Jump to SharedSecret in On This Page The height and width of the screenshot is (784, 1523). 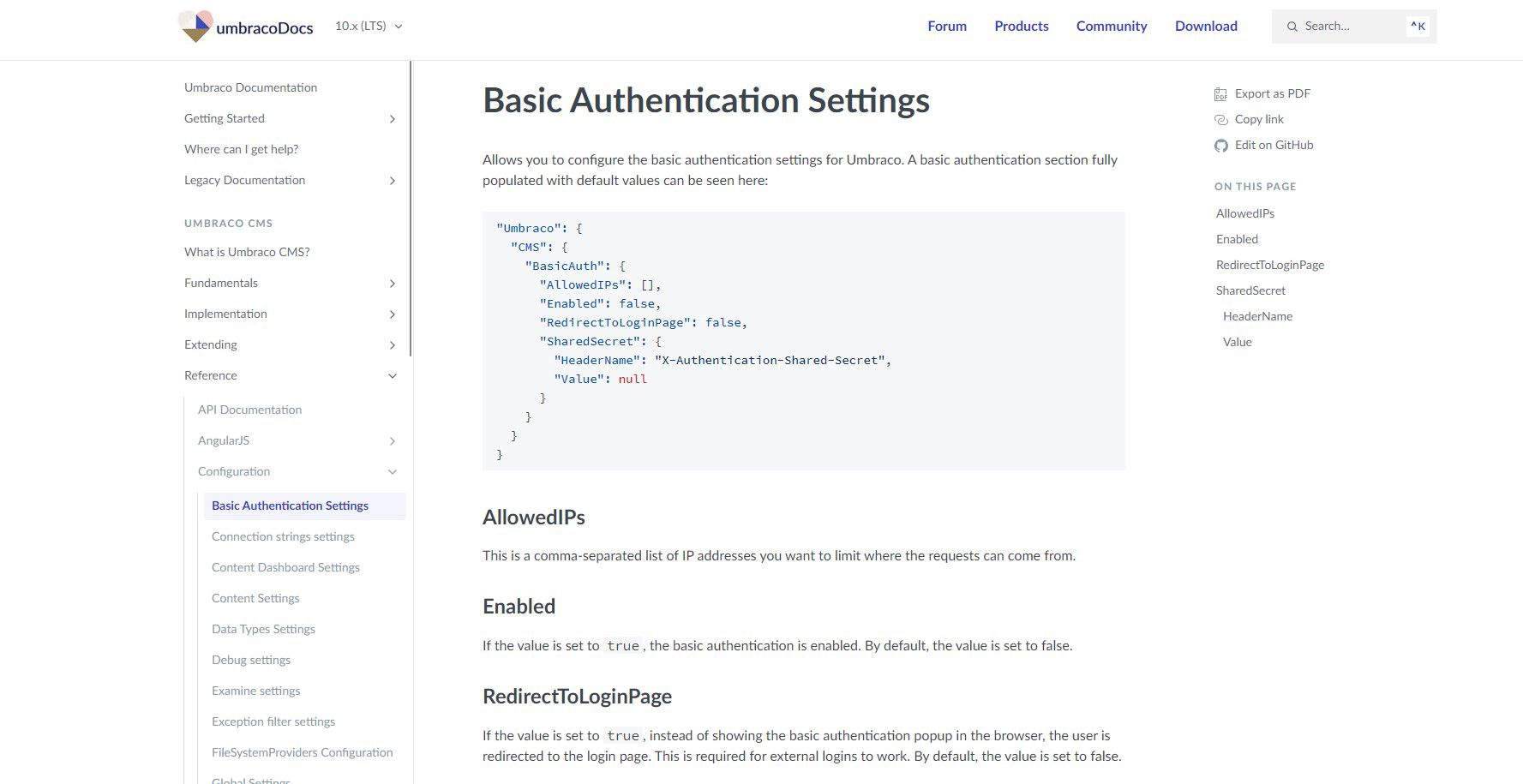point(1250,290)
